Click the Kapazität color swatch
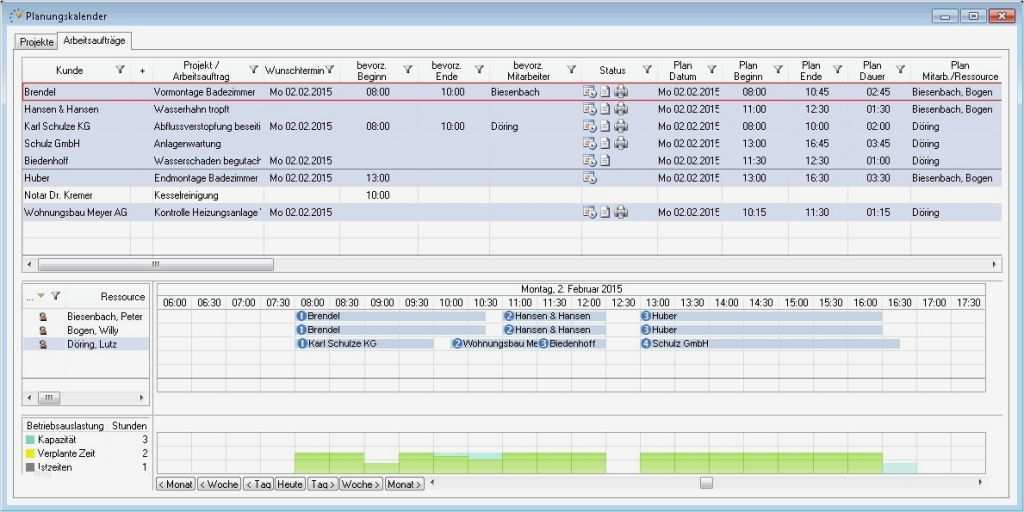 point(31,440)
